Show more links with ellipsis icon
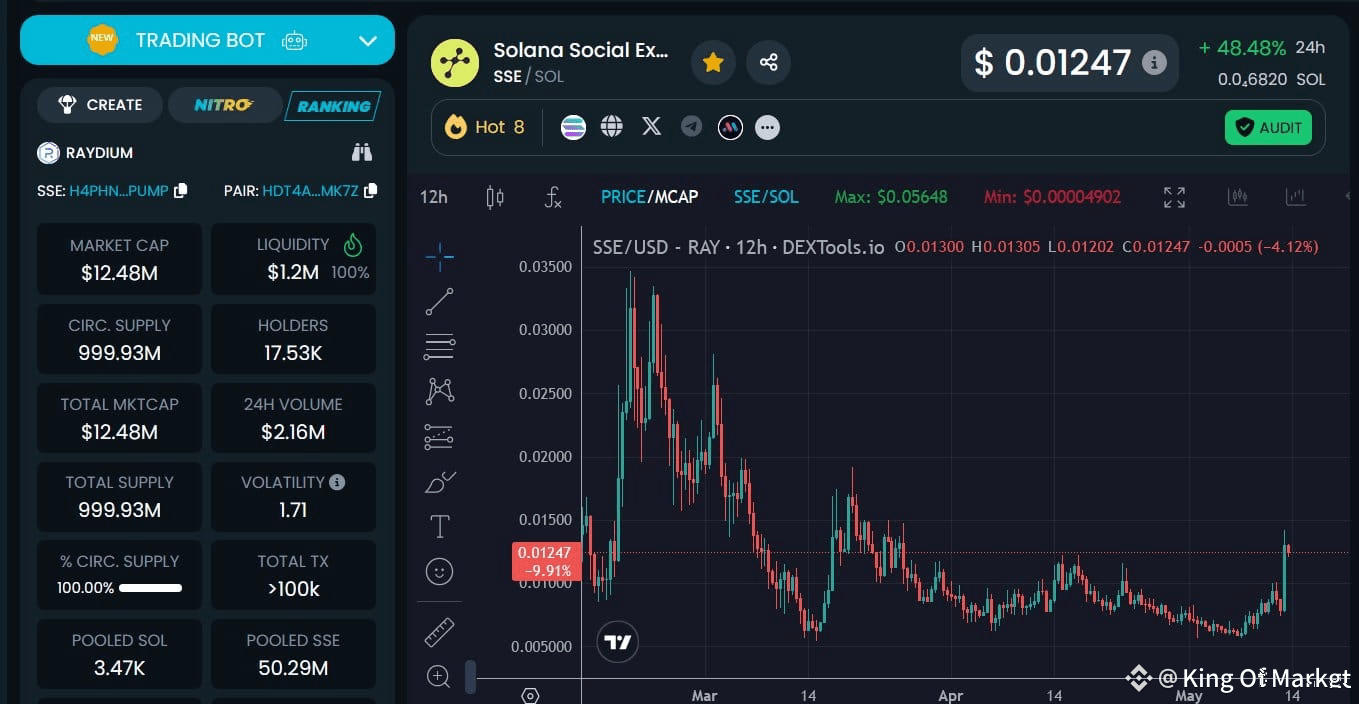 pyautogui.click(x=767, y=127)
